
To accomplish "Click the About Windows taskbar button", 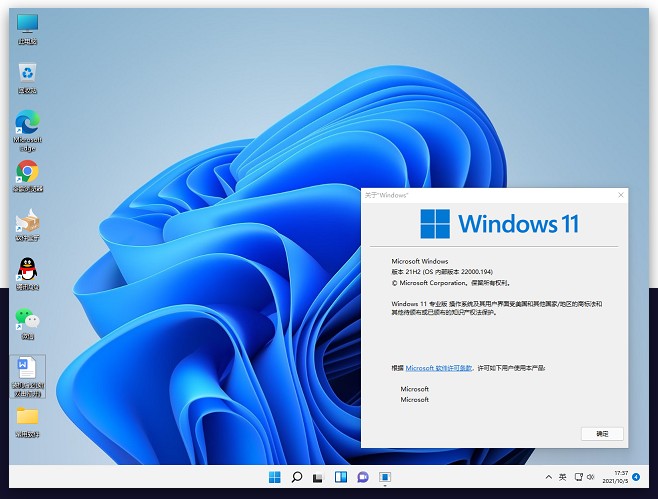I will click(x=385, y=478).
